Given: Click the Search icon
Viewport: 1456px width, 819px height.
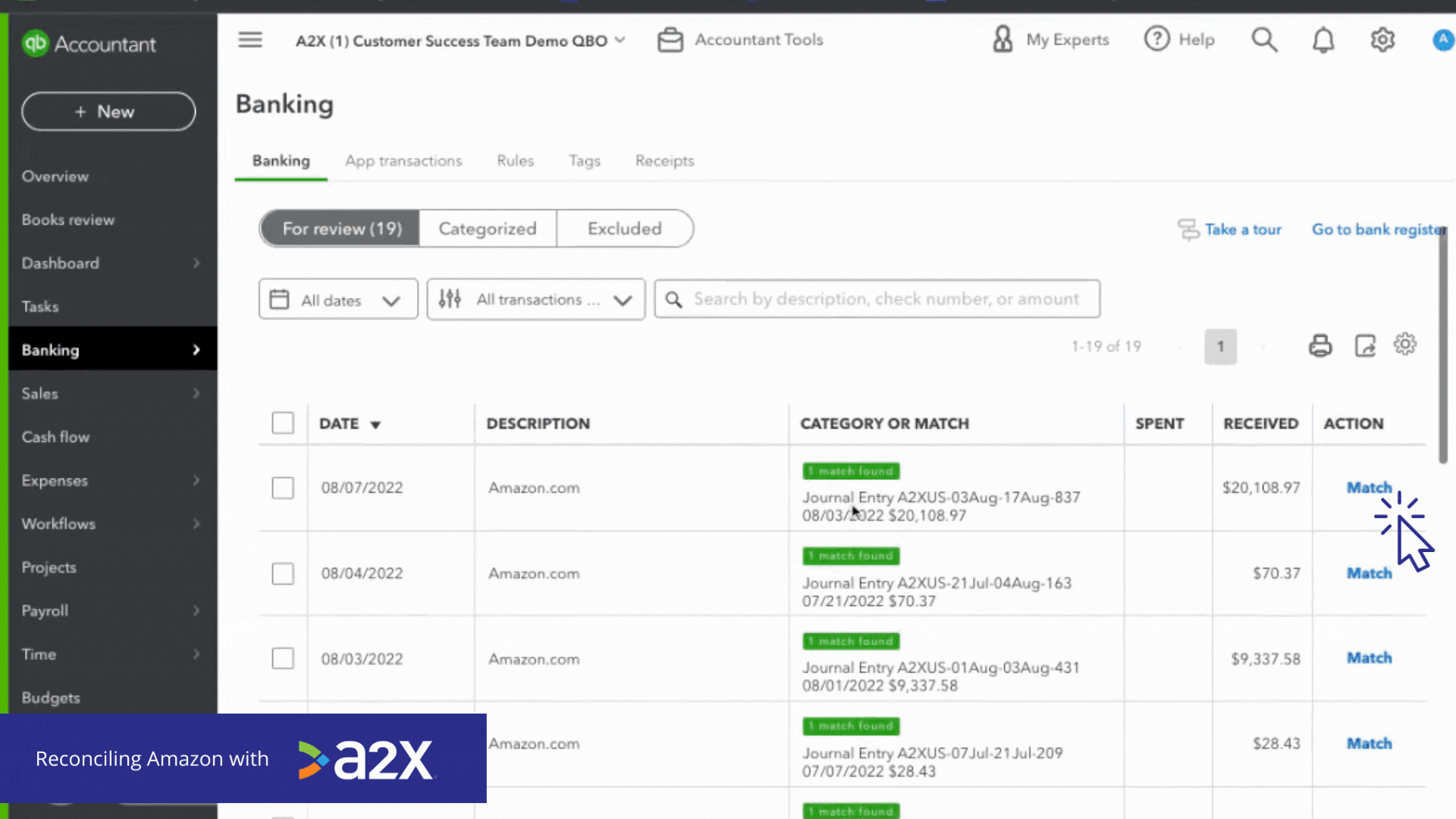Looking at the screenshot, I should pyautogui.click(x=1266, y=39).
